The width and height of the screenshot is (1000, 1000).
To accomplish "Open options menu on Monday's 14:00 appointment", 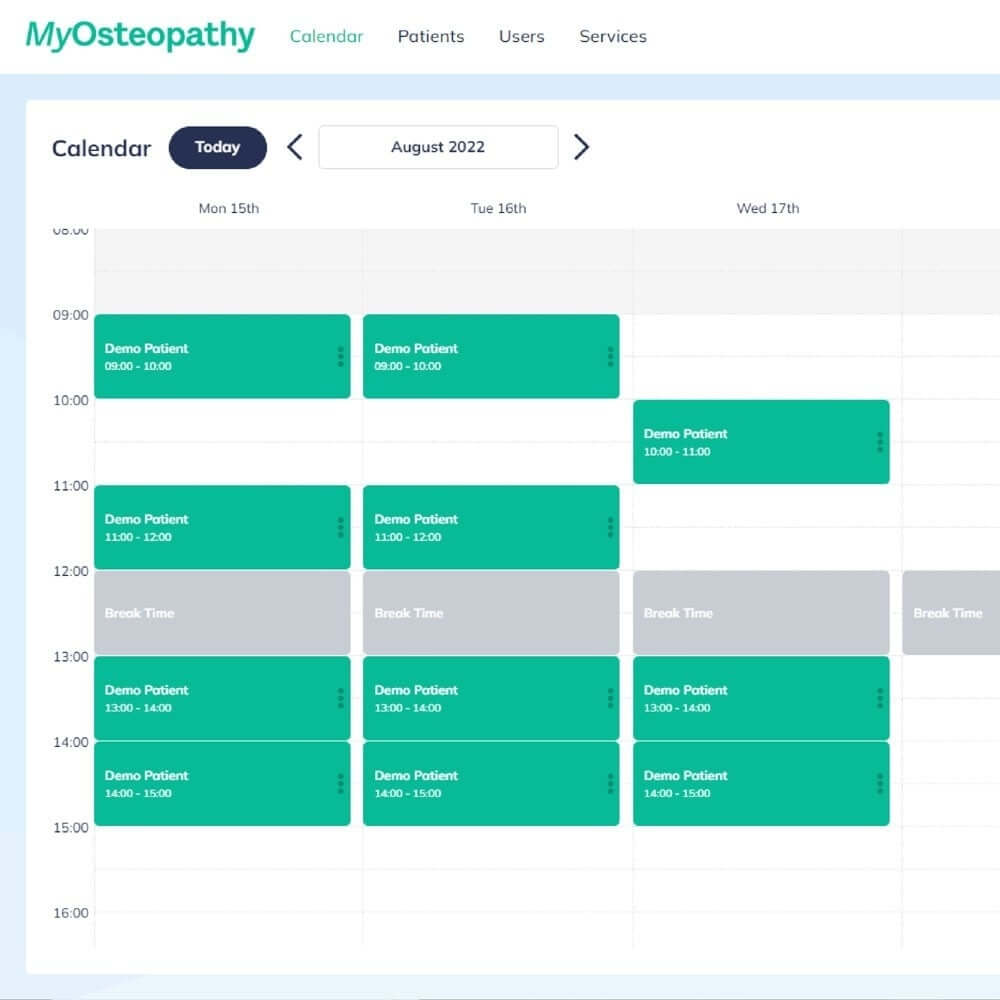I will tap(340, 784).
